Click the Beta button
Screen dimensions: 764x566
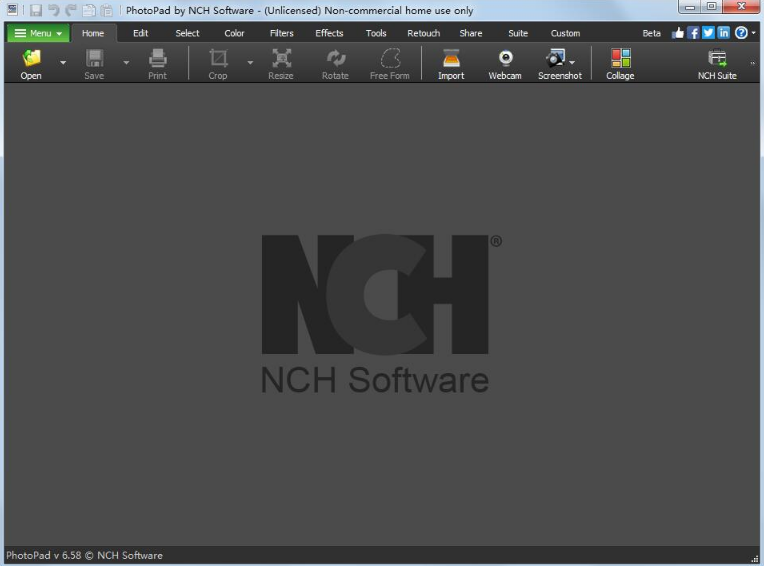click(651, 33)
